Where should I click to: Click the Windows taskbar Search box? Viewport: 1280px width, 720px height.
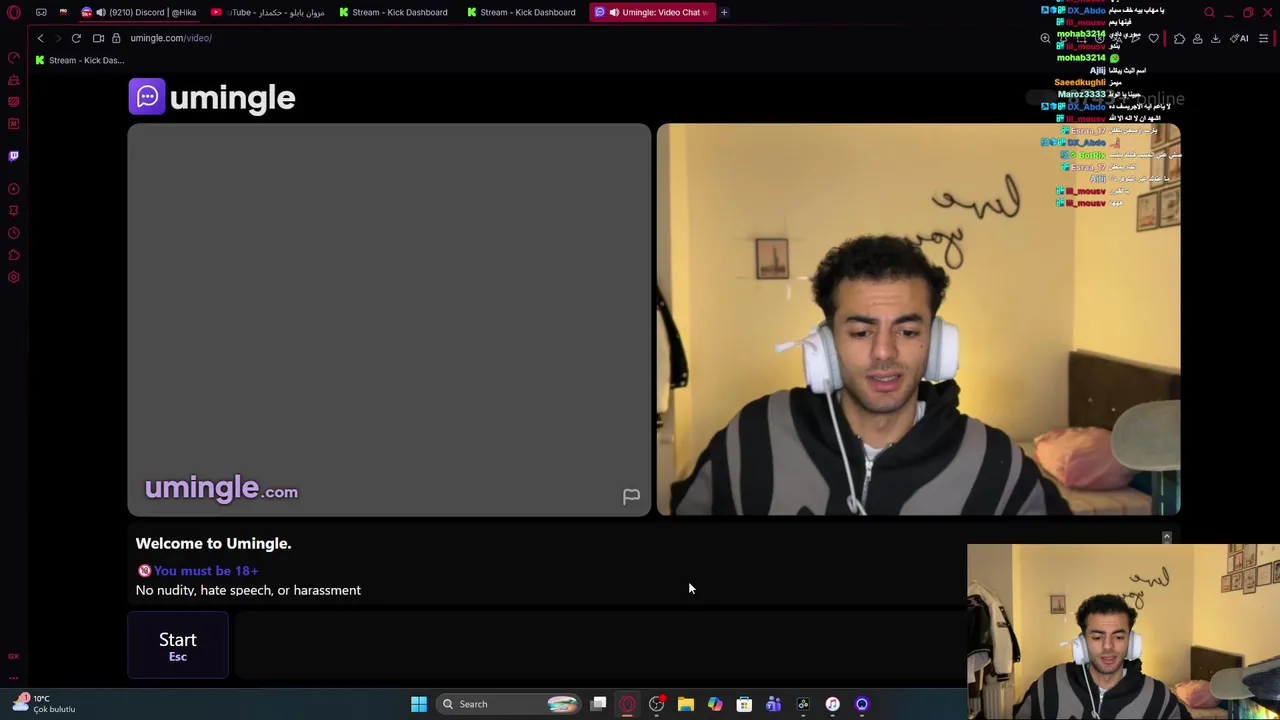click(x=510, y=704)
